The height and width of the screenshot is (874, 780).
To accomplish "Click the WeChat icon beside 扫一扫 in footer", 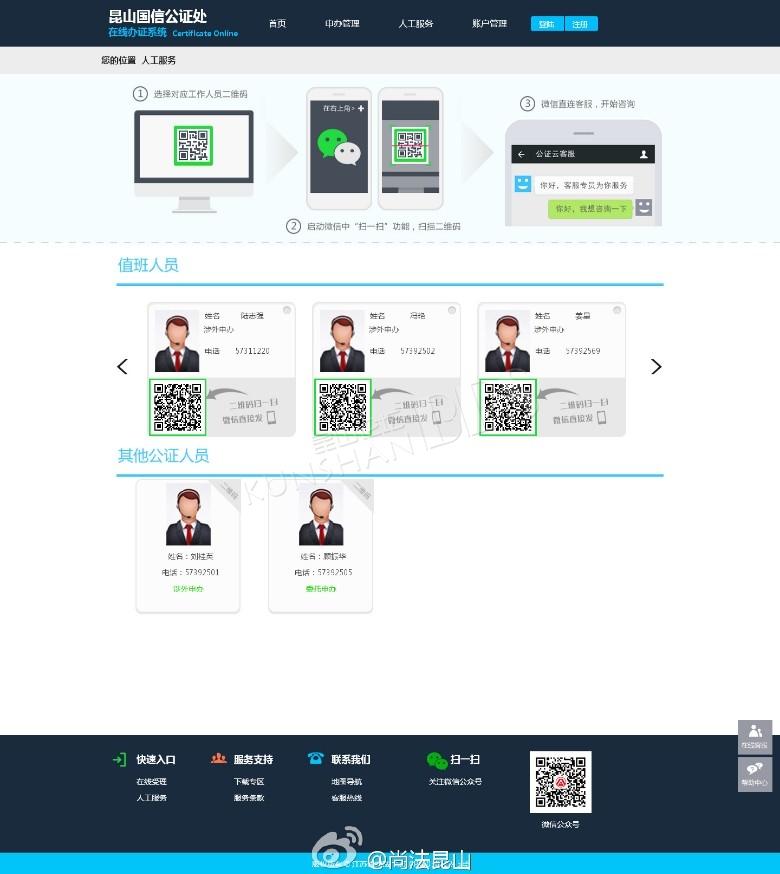I will coord(437,760).
